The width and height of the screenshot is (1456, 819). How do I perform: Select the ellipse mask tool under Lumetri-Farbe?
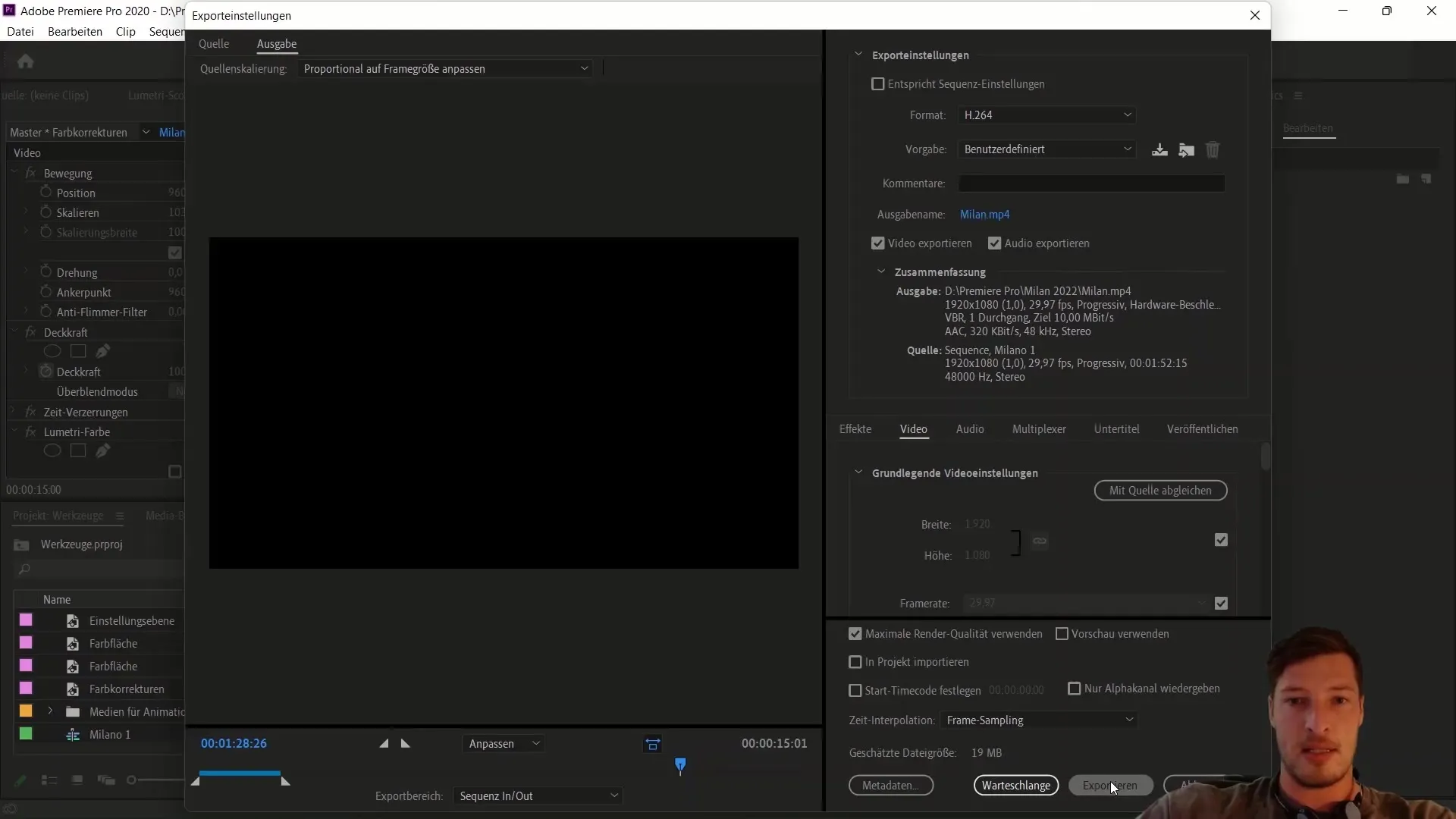[52, 450]
